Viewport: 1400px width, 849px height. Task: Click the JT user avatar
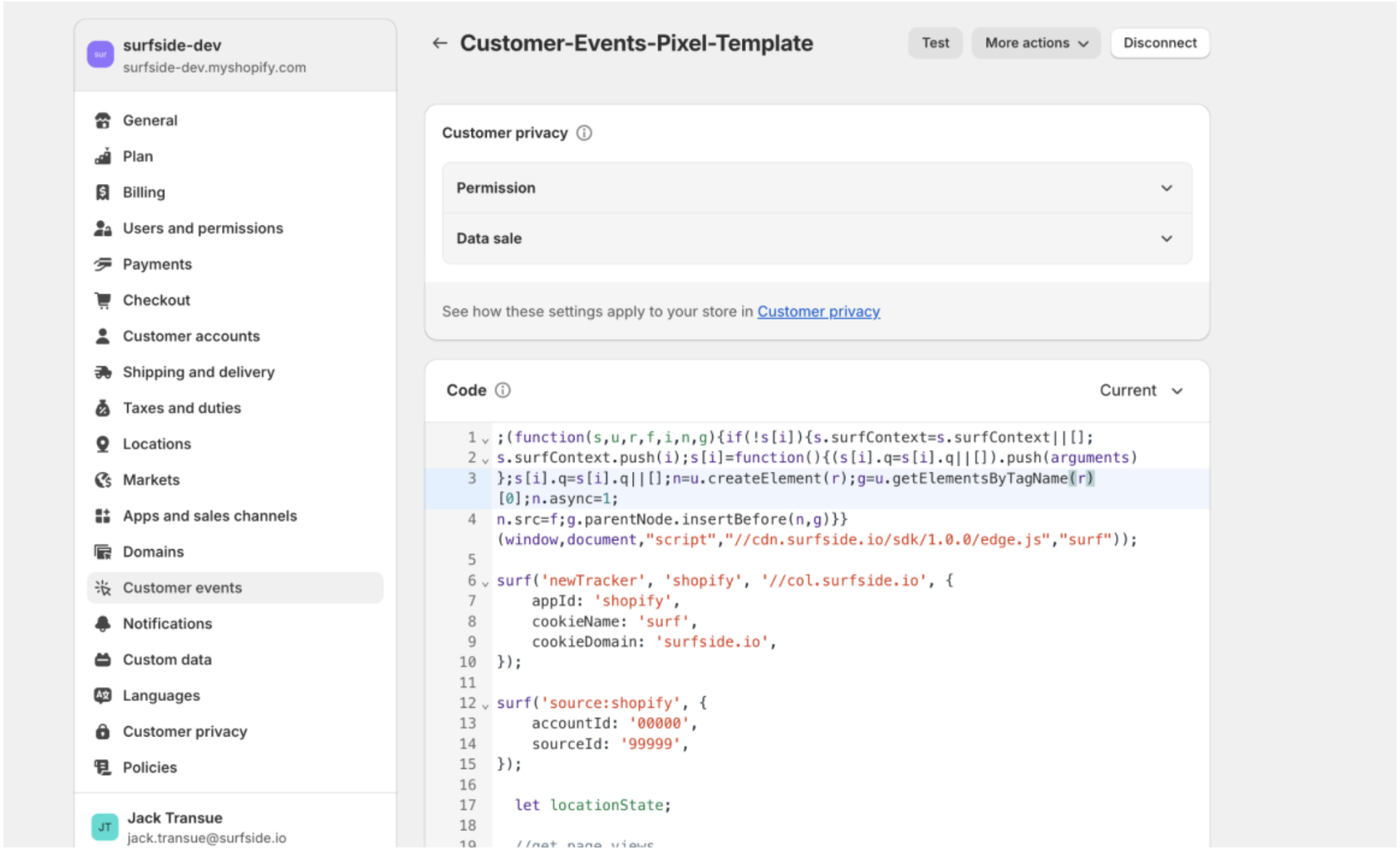[x=105, y=827]
